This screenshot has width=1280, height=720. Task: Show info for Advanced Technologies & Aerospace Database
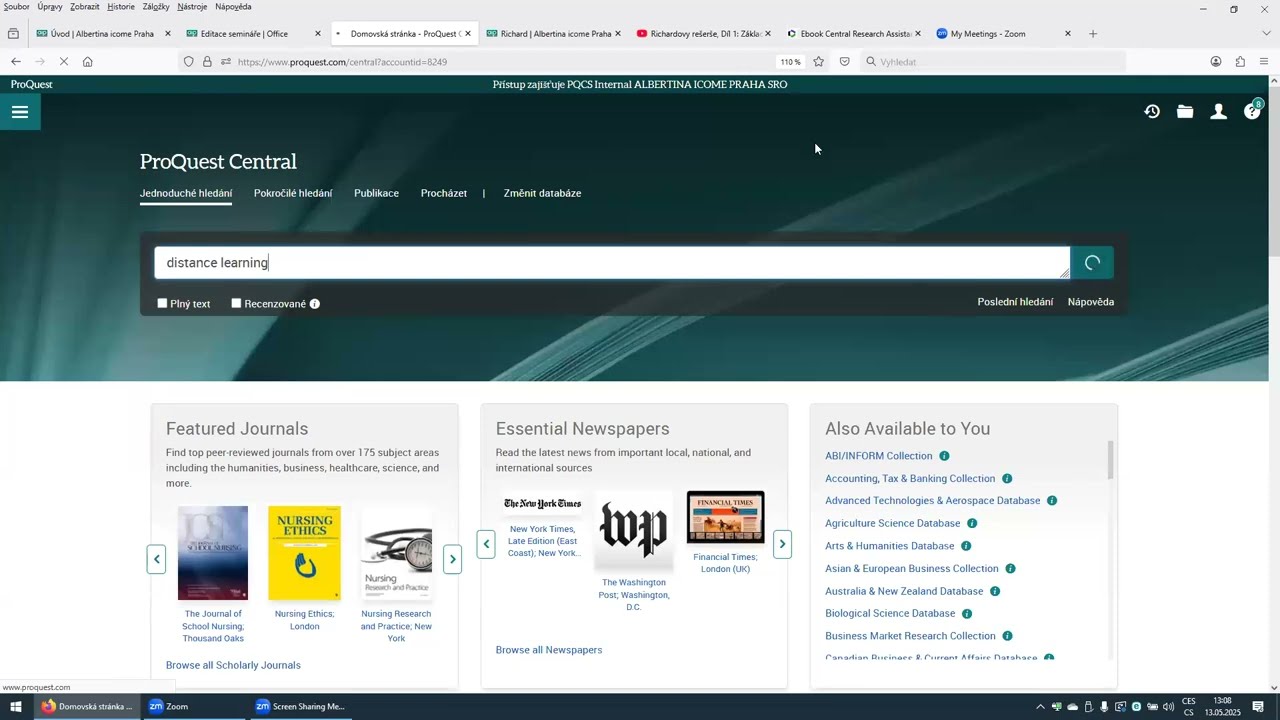(x=1052, y=501)
